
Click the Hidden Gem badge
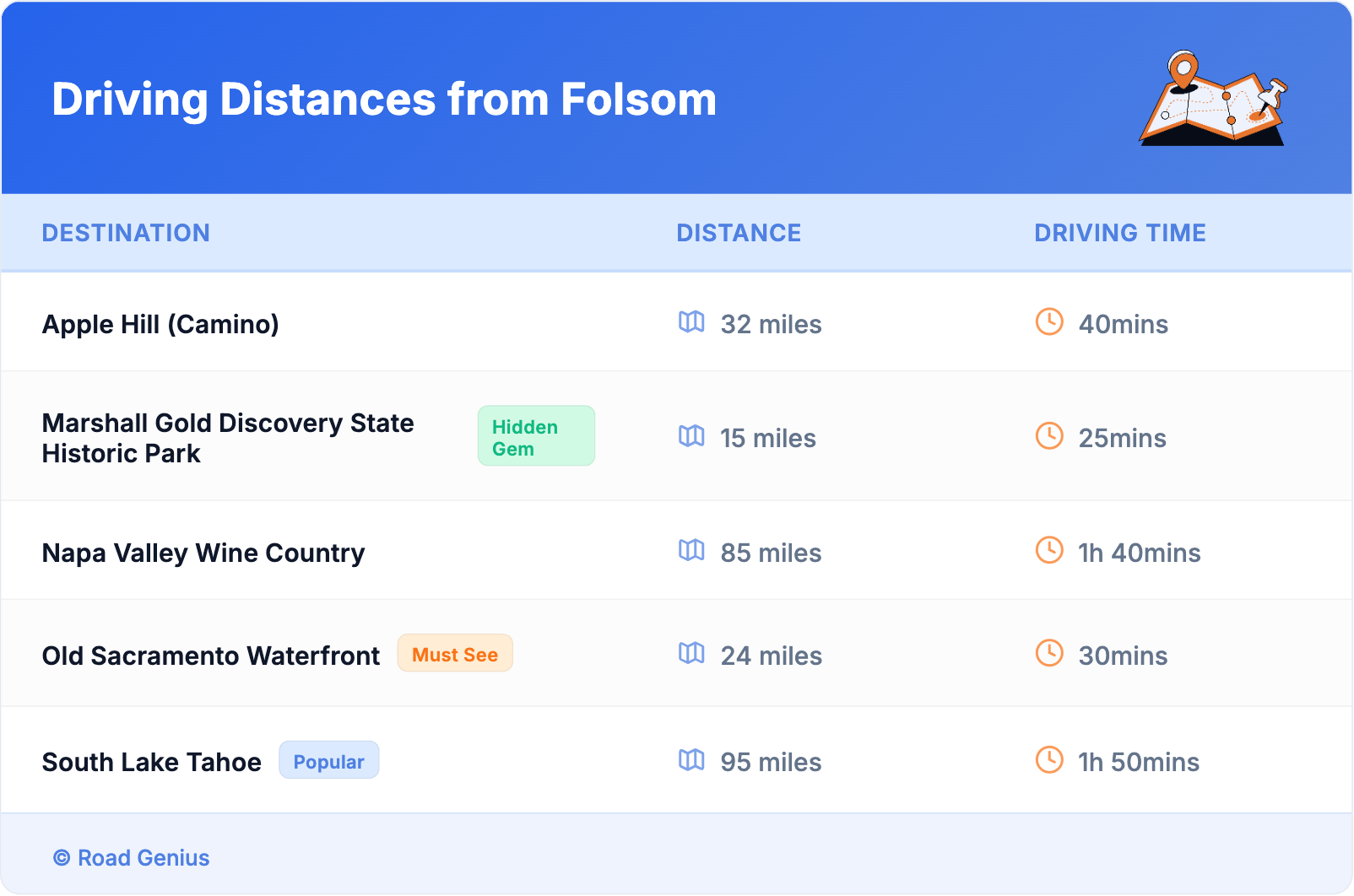(536, 436)
